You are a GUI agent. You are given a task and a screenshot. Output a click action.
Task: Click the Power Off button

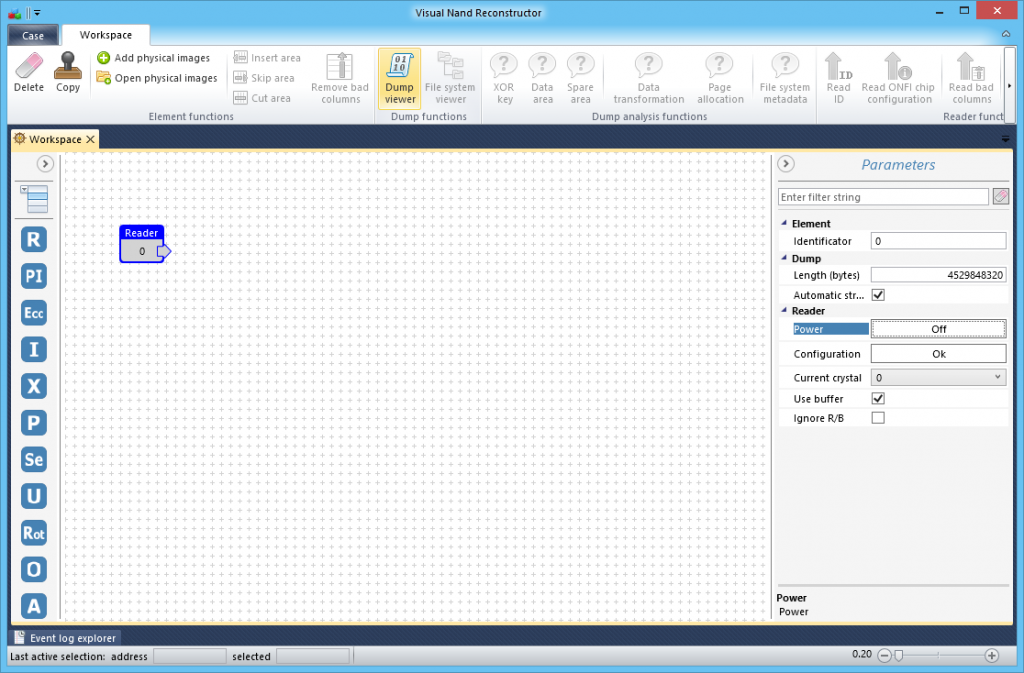point(938,329)
